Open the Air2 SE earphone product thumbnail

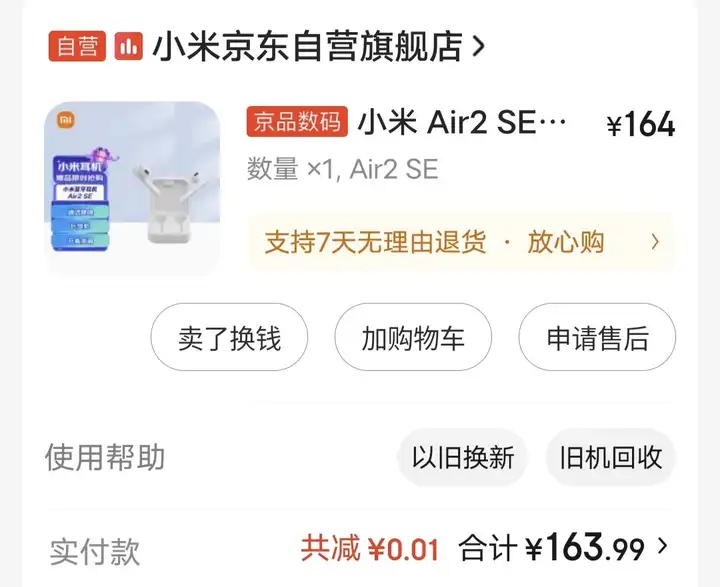(132, 188)
